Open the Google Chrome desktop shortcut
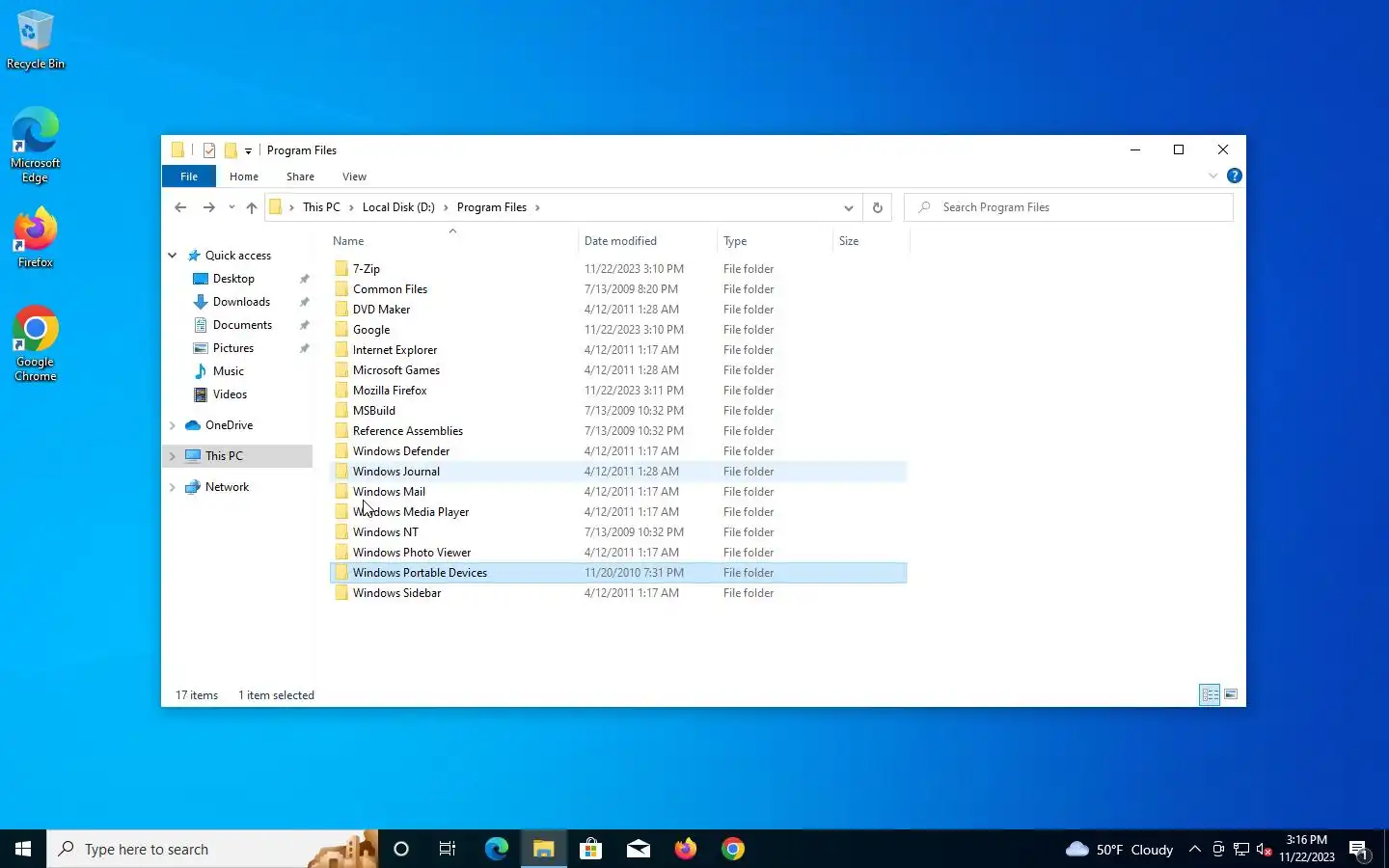Image resolution: width=1389 pixels, height=868 pixels. [35, 344]
